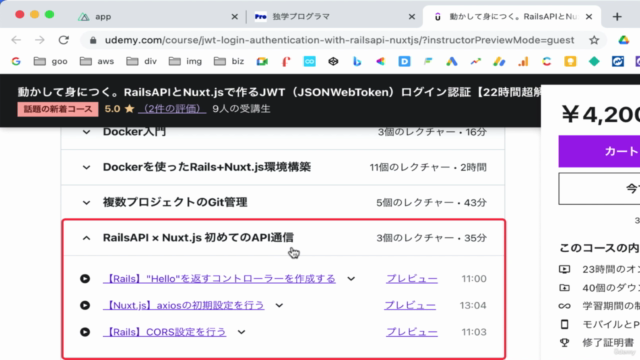Open the 【Nuxt.js】axiosの初期設定を行う lecture link
640x360 pixels.
pos(184,305)
